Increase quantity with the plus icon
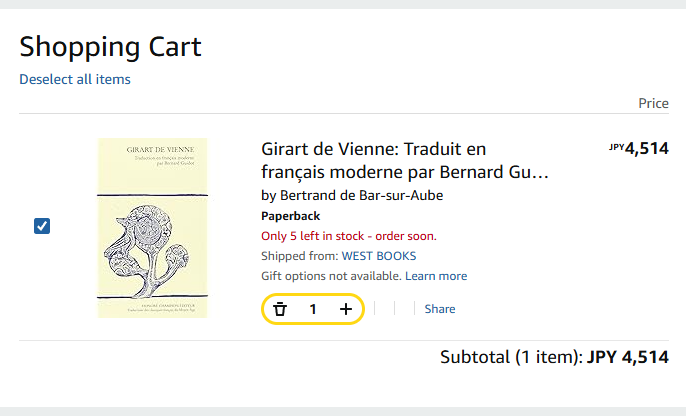686x416 pixels. pyautogui.click(x=346, y=310)
